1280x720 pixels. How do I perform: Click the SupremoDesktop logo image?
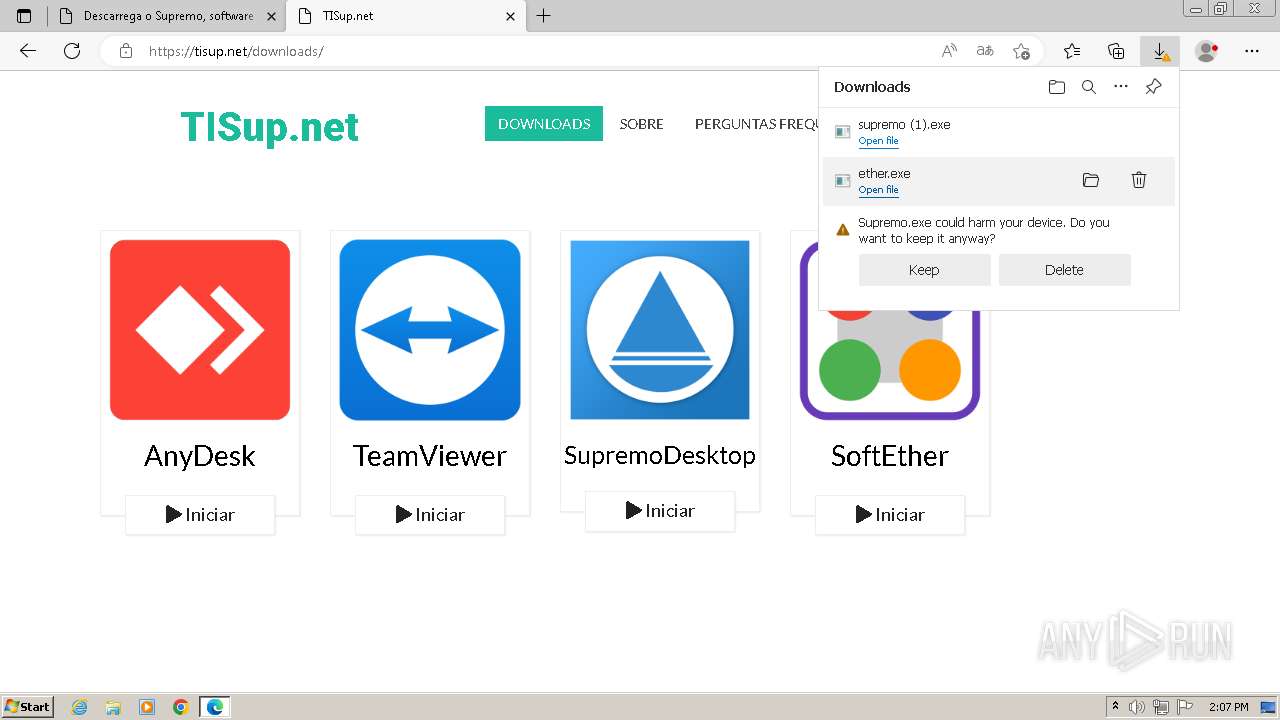(x=660, y=330)
